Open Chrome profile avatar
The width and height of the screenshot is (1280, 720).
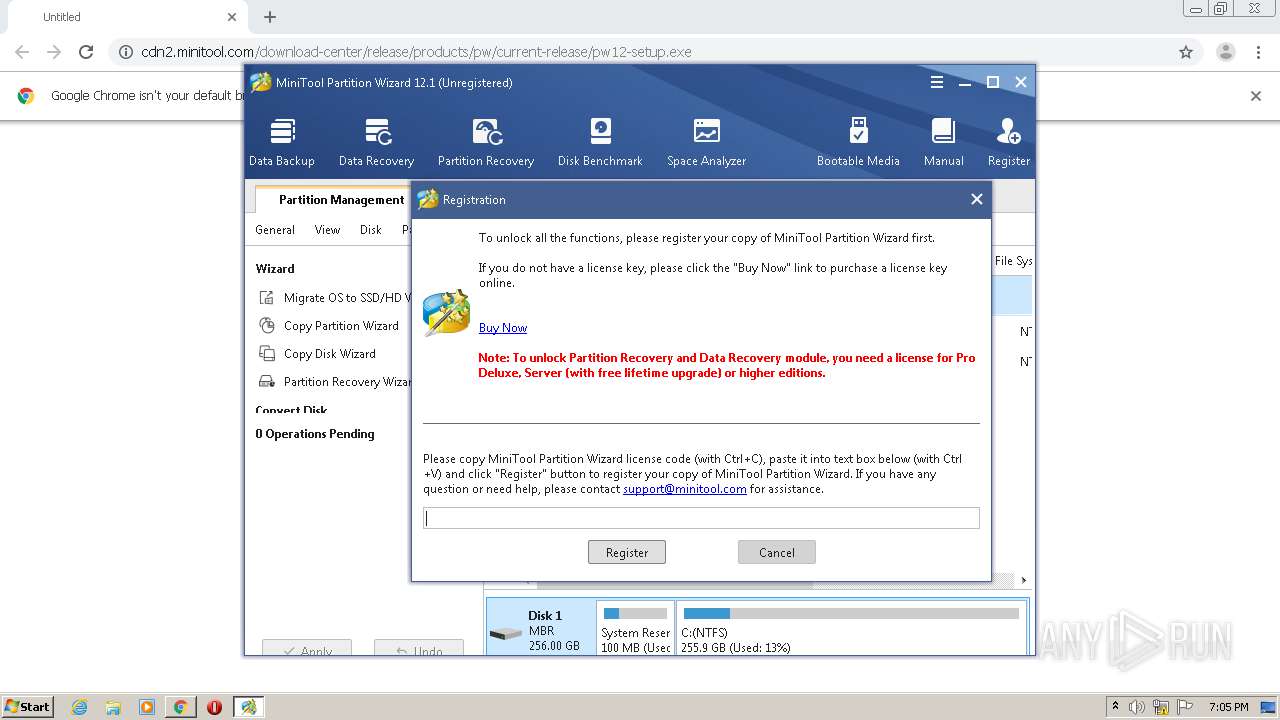(1226, 52)
